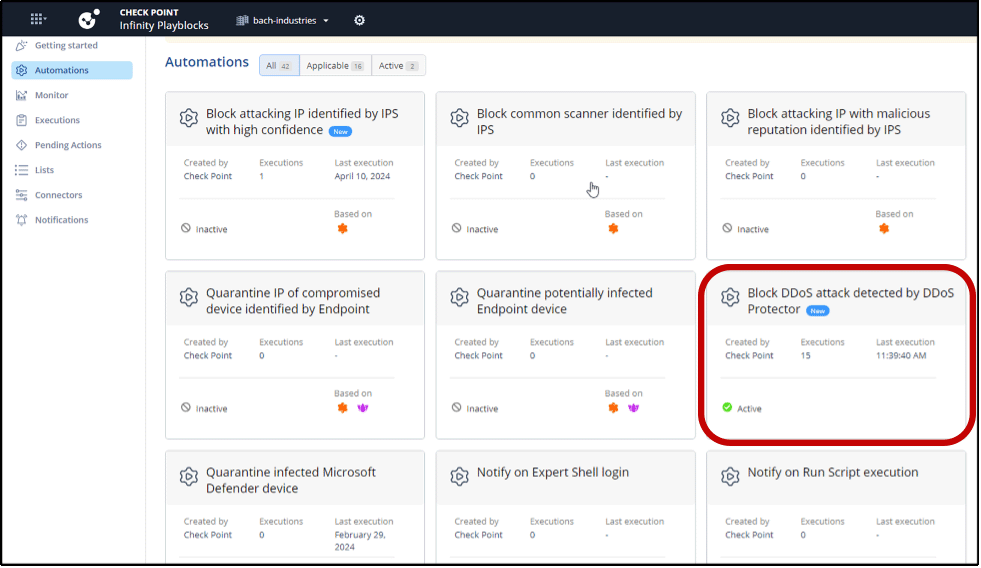Screen dimensions: 981x568
Task: Show All automations filter tab
Action: tap(279, 66)
